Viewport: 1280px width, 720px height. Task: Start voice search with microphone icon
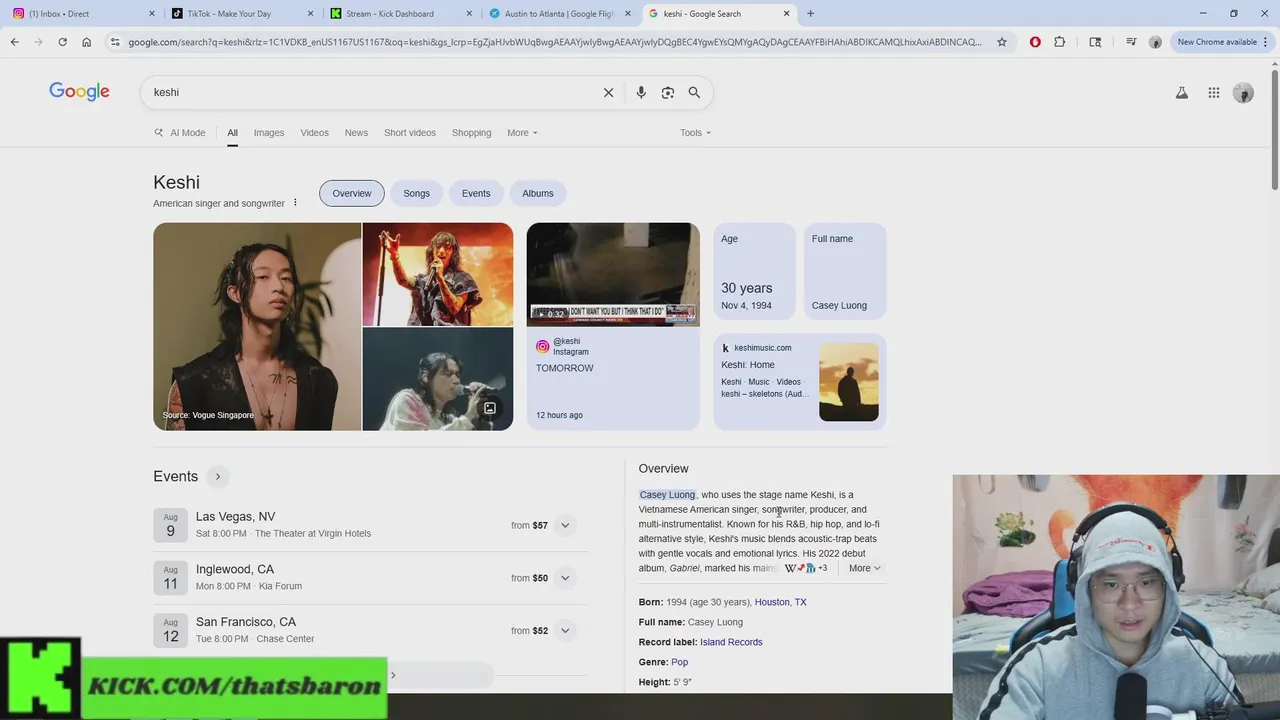coord(641,92)
